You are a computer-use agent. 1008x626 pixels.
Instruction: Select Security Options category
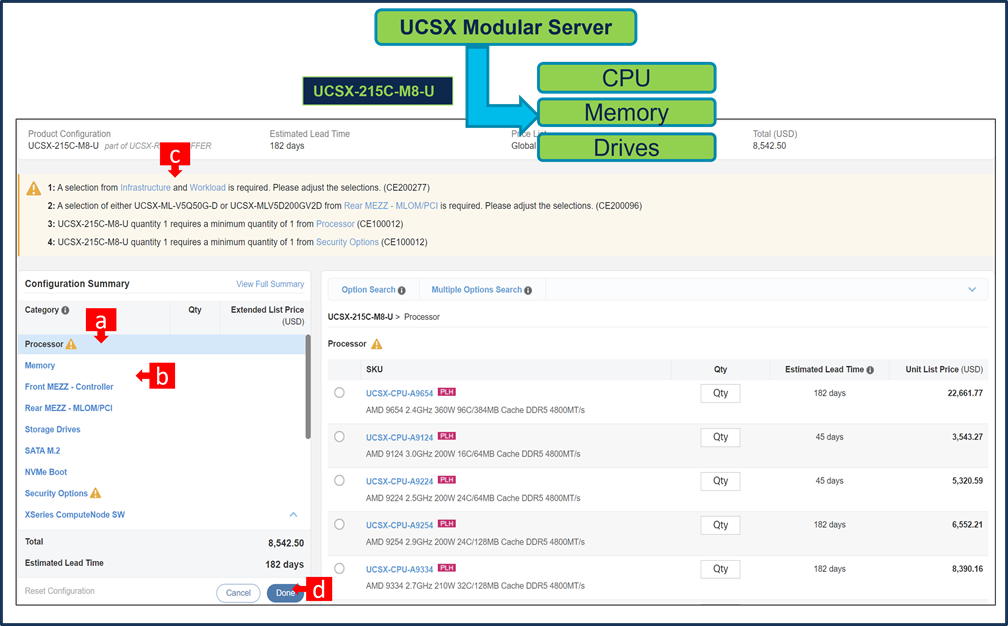[x=56, y=494]
